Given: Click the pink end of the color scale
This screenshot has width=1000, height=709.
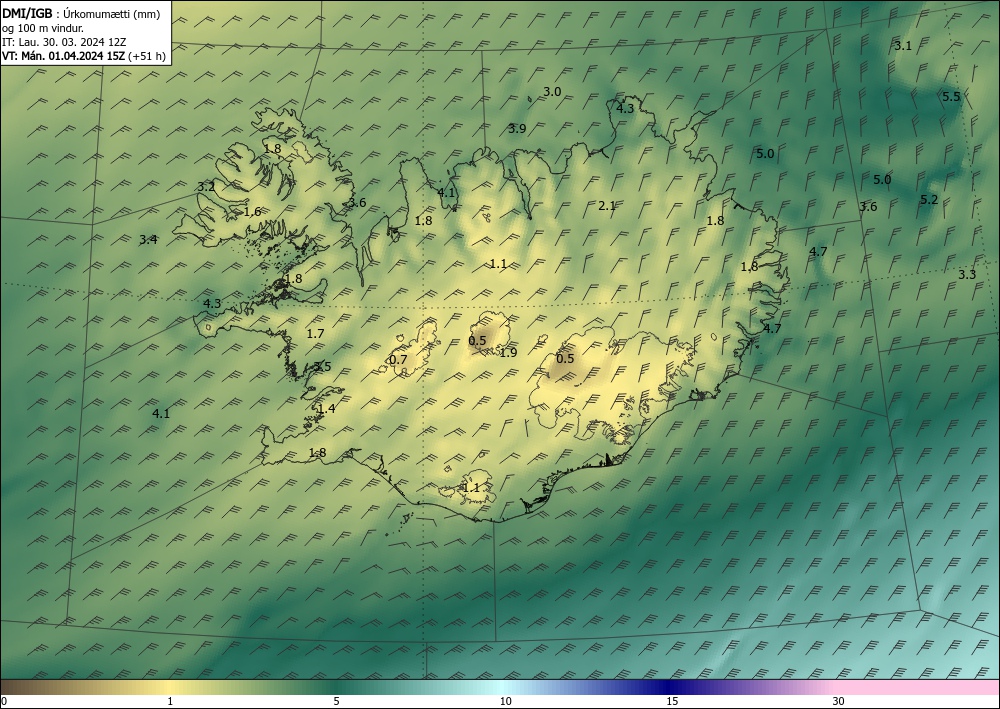Looking at the screenshot, I should pyautogui.click(x=918, y=687).
